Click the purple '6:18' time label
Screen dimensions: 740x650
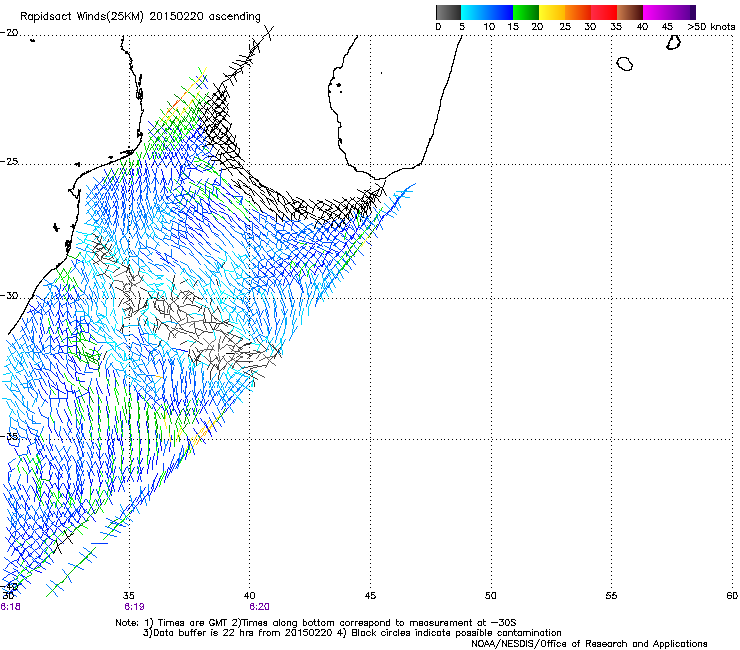click(x=10, y=607)
